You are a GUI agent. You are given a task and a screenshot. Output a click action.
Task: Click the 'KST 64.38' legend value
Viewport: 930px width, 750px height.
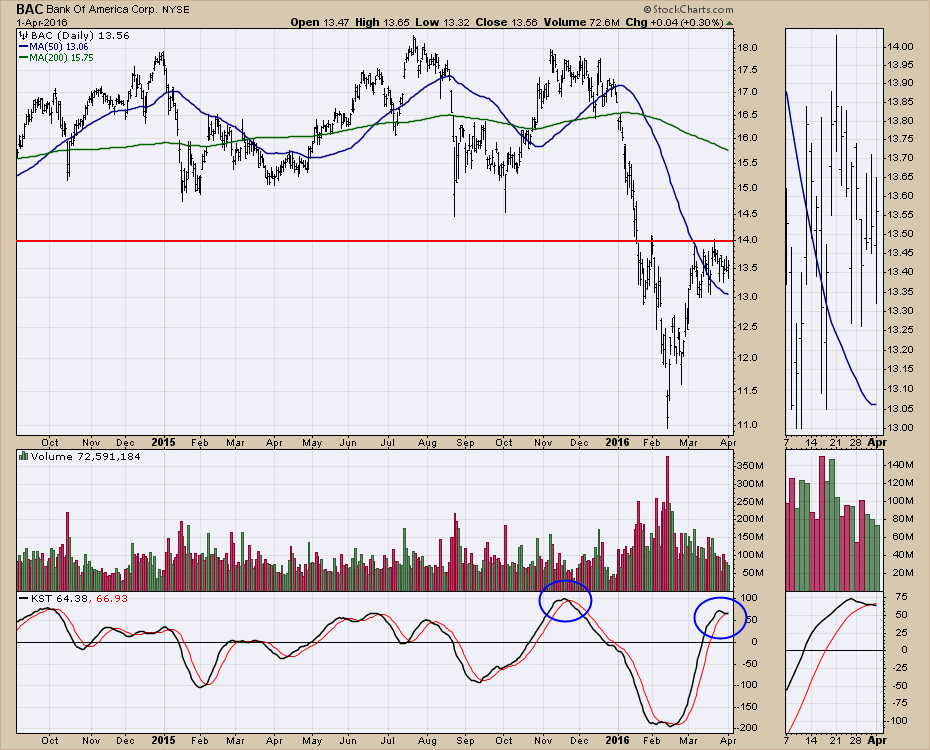59,599
